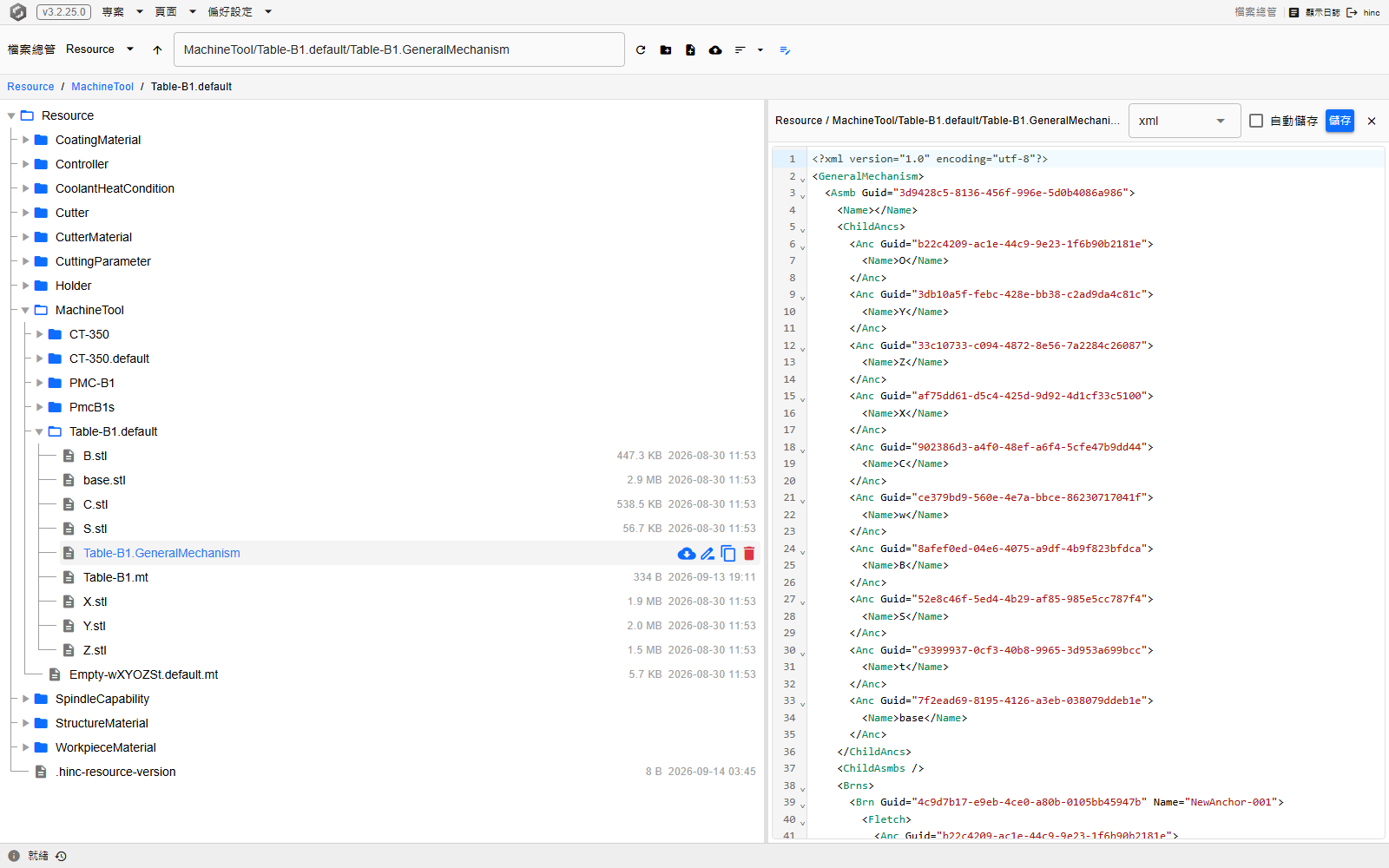Download the Table-B1.GeneralMechanism file

[x=687, y=554]
